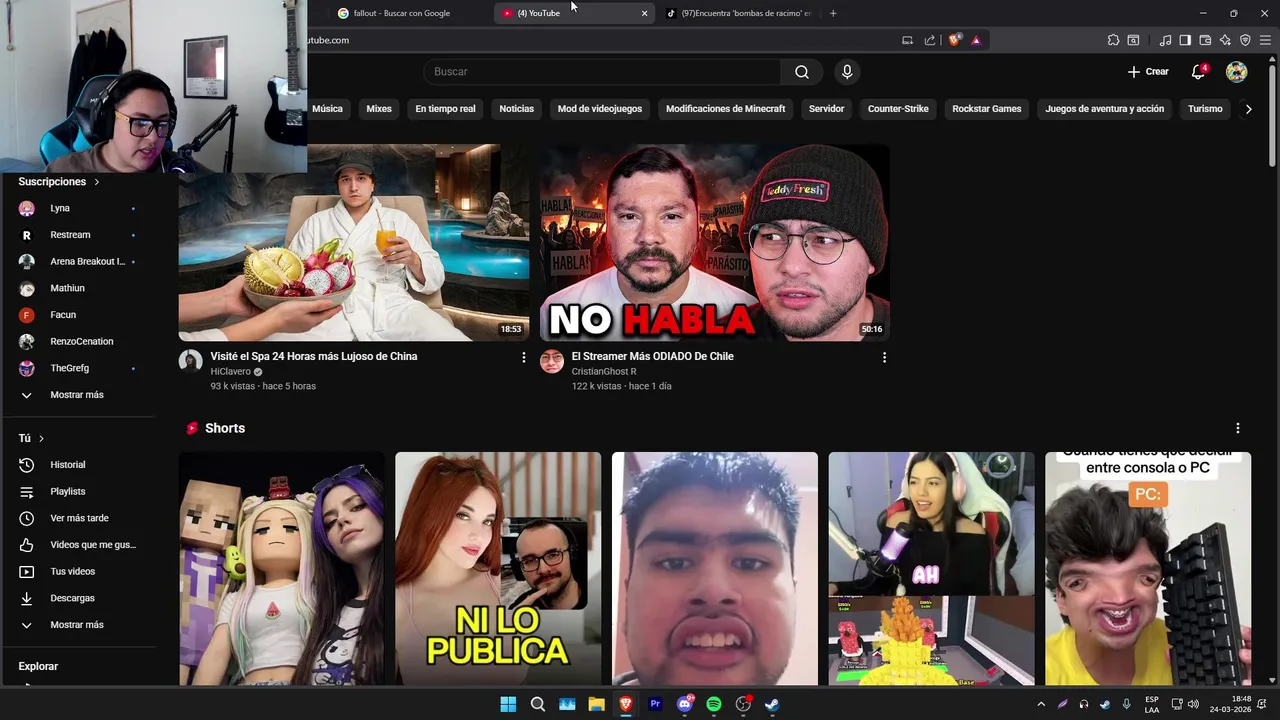Expand subscriptions with Mostrar más below TheGrefg

[x=78, y=395]
